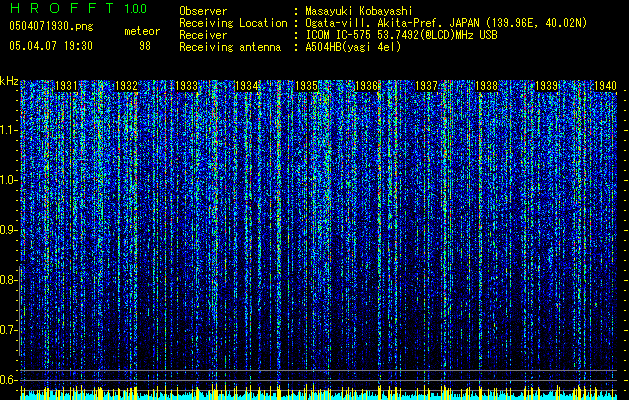The height and width of the screenshot is (400, 629).
Task: Click the 1931 time marker
Action: coord(66,86)
